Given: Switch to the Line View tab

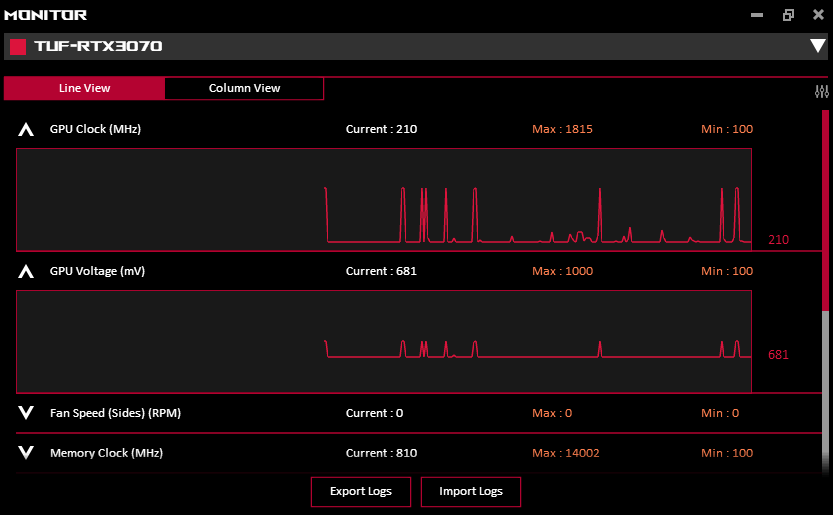Looking at the screenshot, I should tap(84, 88).
